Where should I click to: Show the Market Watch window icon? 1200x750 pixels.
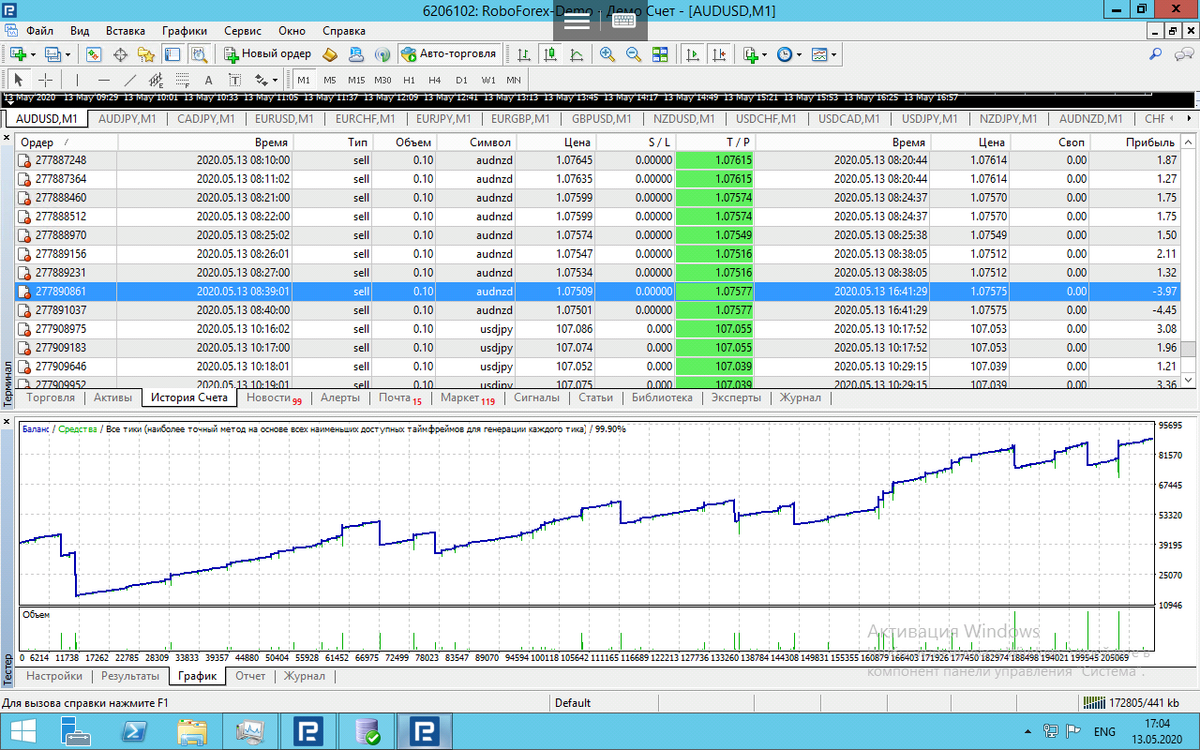click(94, 54)
